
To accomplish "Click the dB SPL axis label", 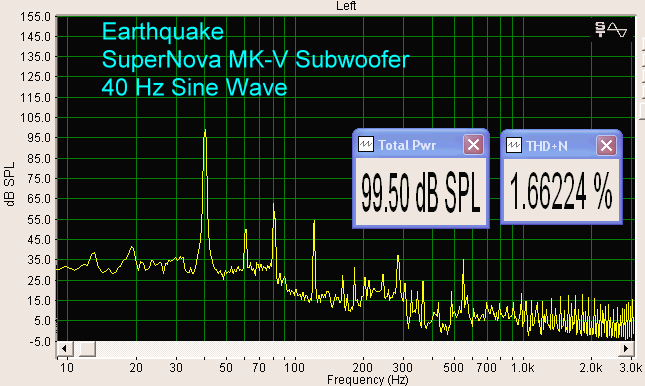I will point(10,184).
